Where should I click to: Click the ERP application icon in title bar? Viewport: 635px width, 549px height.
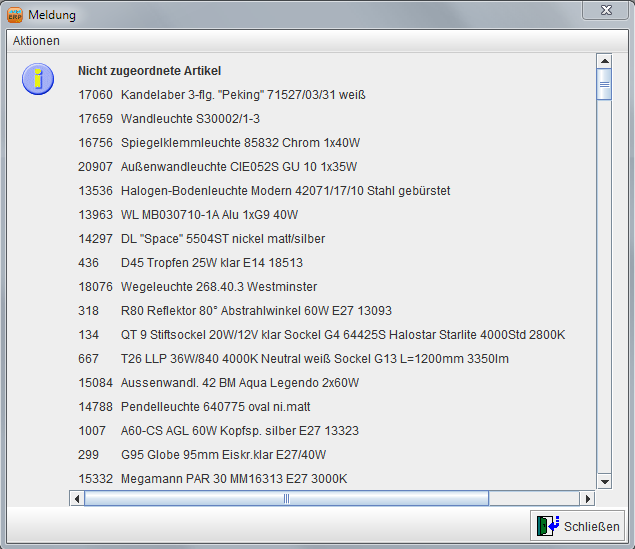click(x=15, y=15)
